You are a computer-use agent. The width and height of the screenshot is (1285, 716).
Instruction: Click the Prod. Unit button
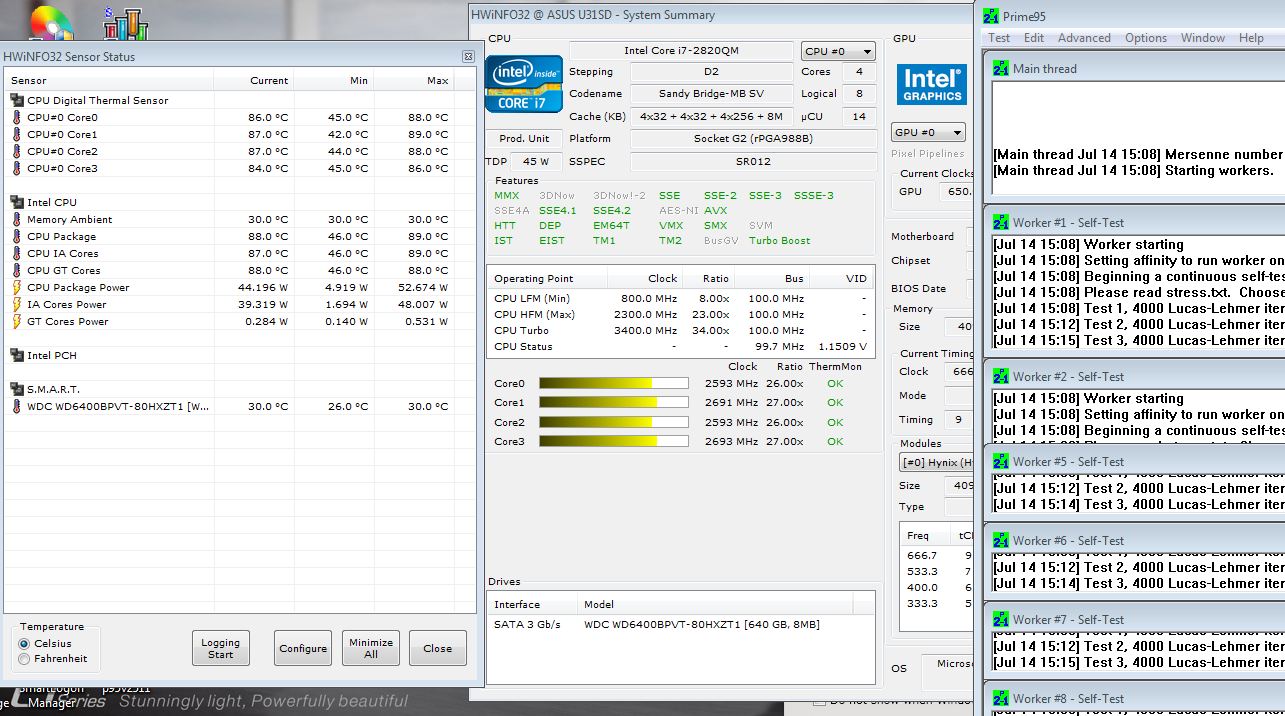click(524, 138)
